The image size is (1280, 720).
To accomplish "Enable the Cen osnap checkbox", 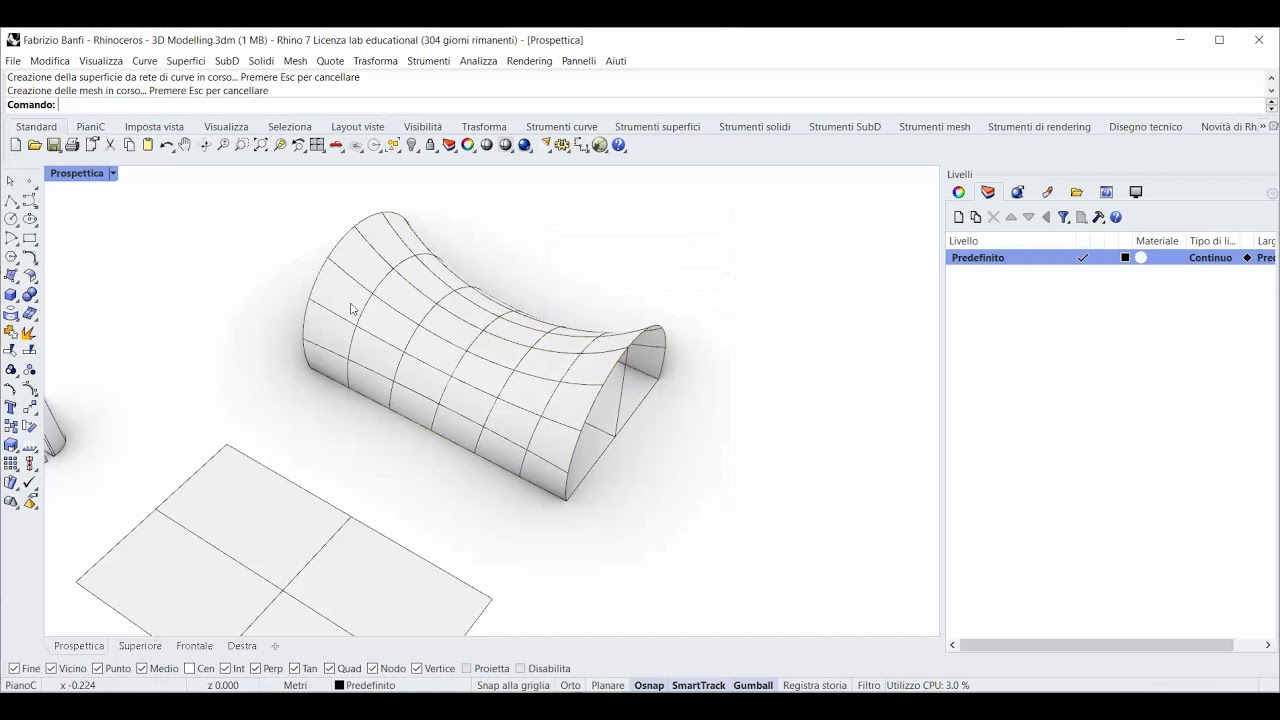I will 190,668.
